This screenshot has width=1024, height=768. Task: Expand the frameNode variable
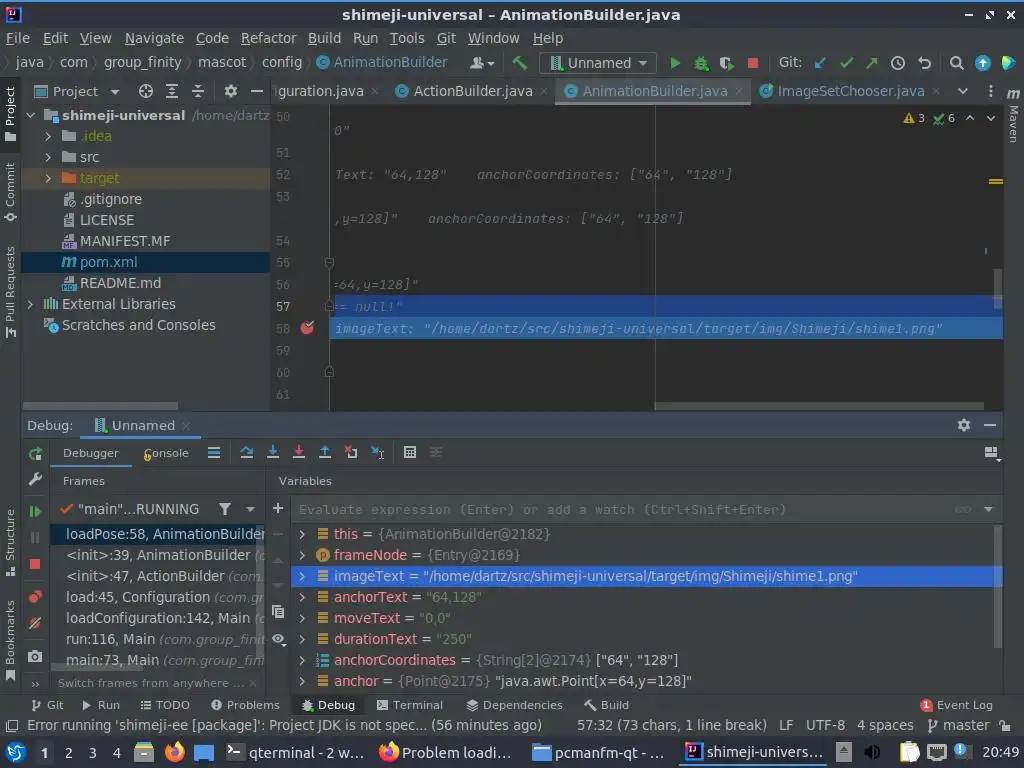click(302, 555)
